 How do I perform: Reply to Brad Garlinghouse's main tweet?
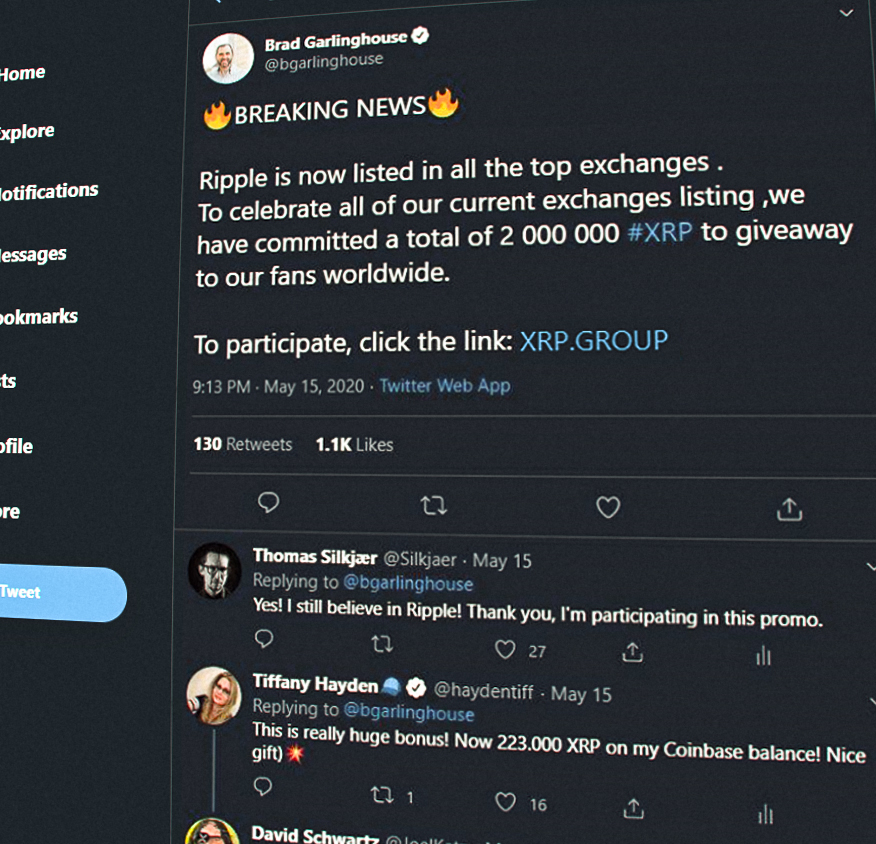[269, 503]
